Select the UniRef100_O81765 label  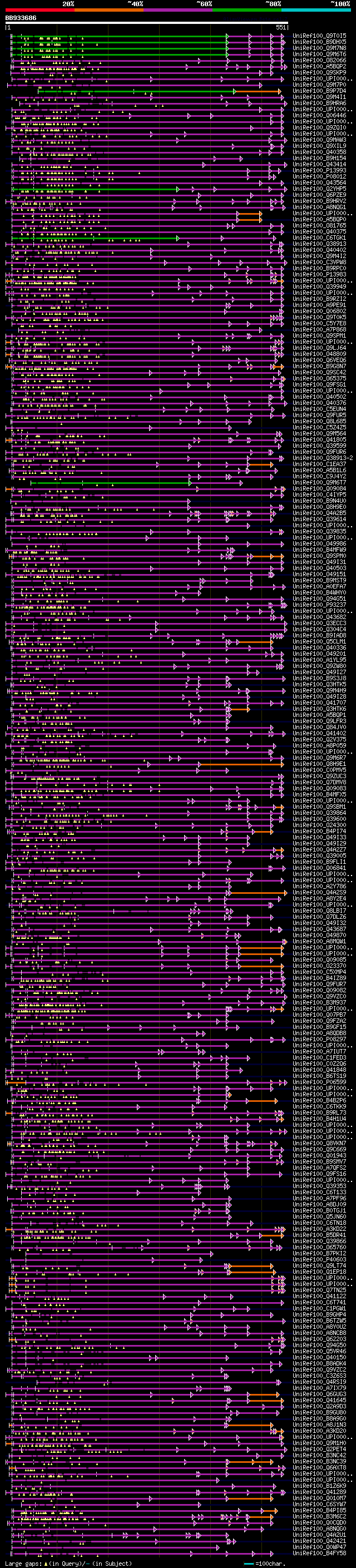coord(319,225)
